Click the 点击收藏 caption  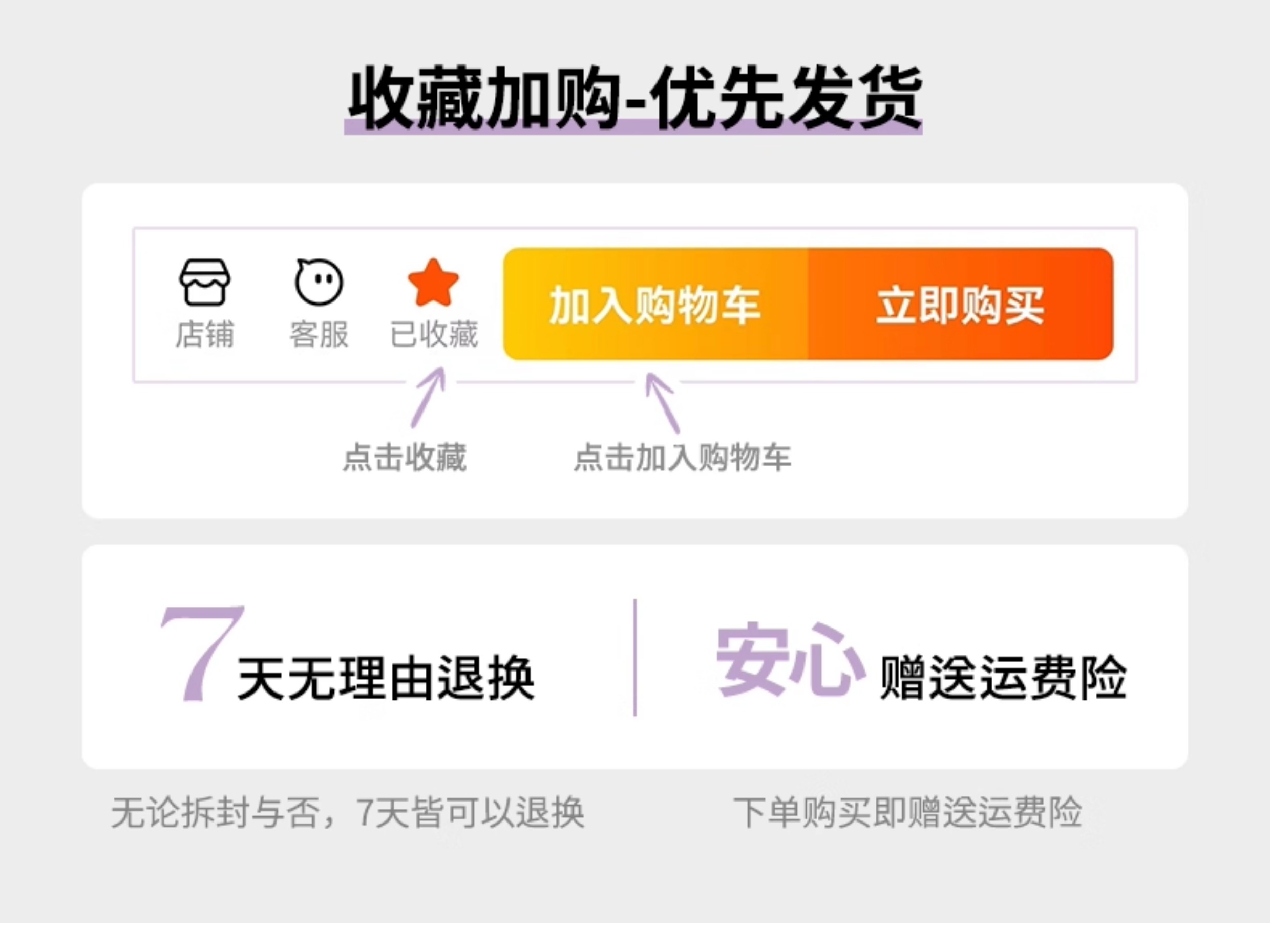[x=405, y=458]
